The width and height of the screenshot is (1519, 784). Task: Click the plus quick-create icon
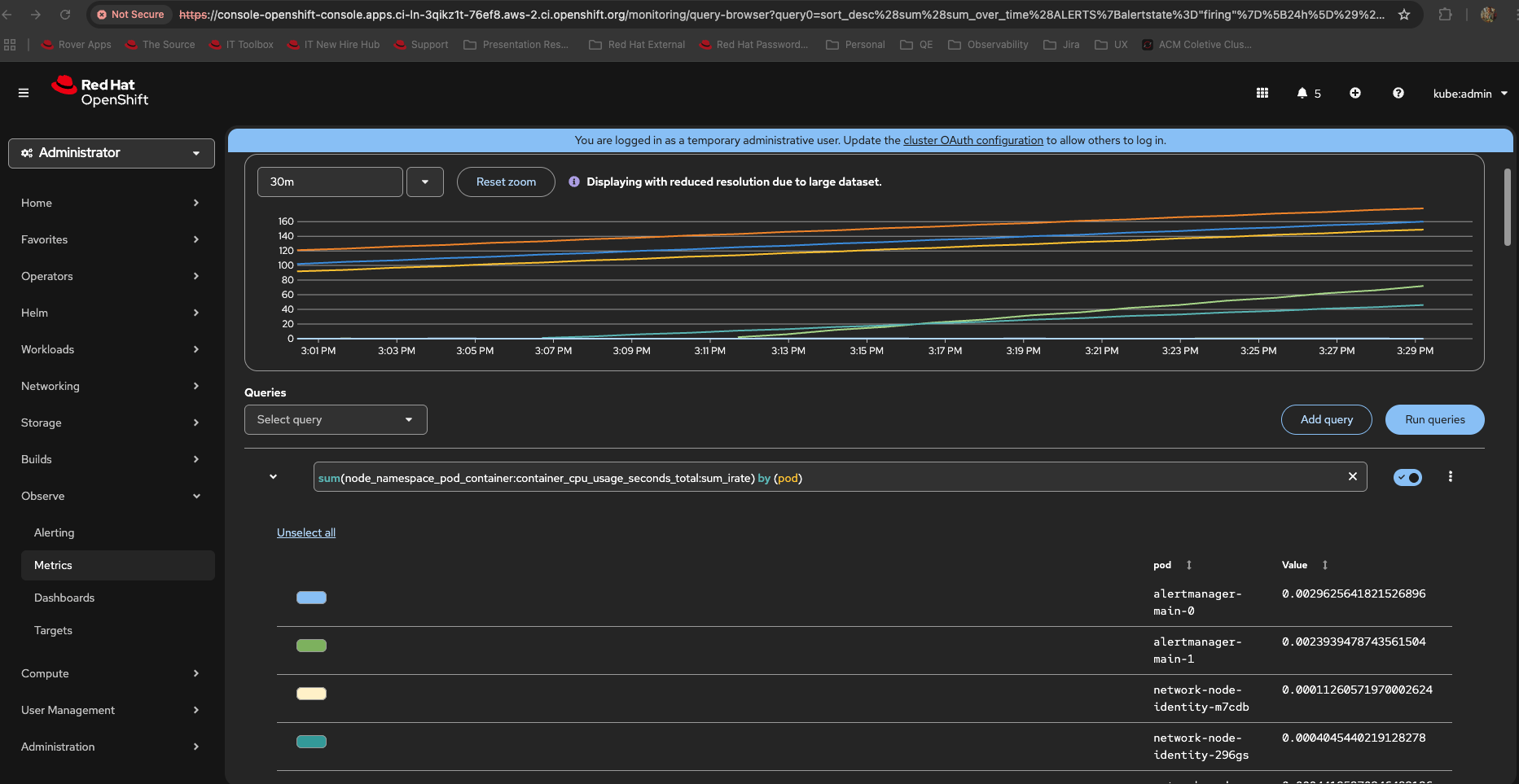1355,93
